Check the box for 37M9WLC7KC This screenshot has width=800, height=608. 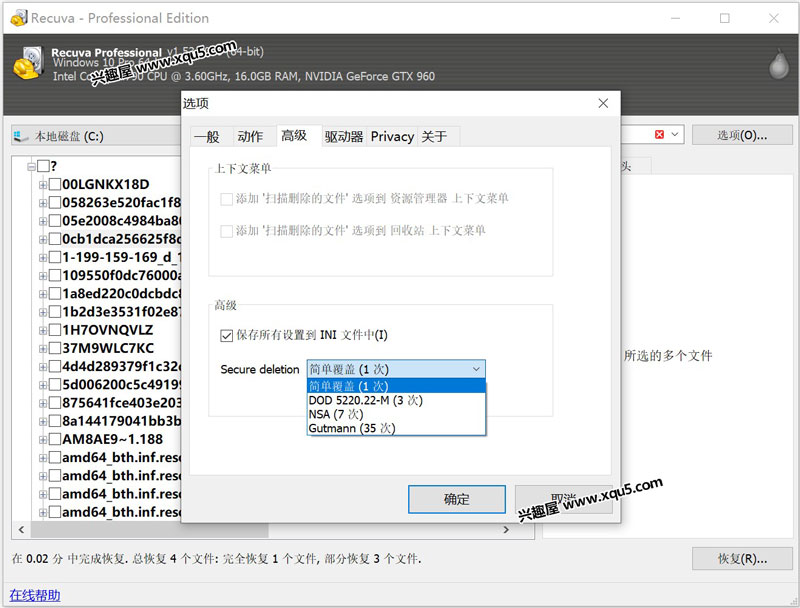(x=55, y=348)
